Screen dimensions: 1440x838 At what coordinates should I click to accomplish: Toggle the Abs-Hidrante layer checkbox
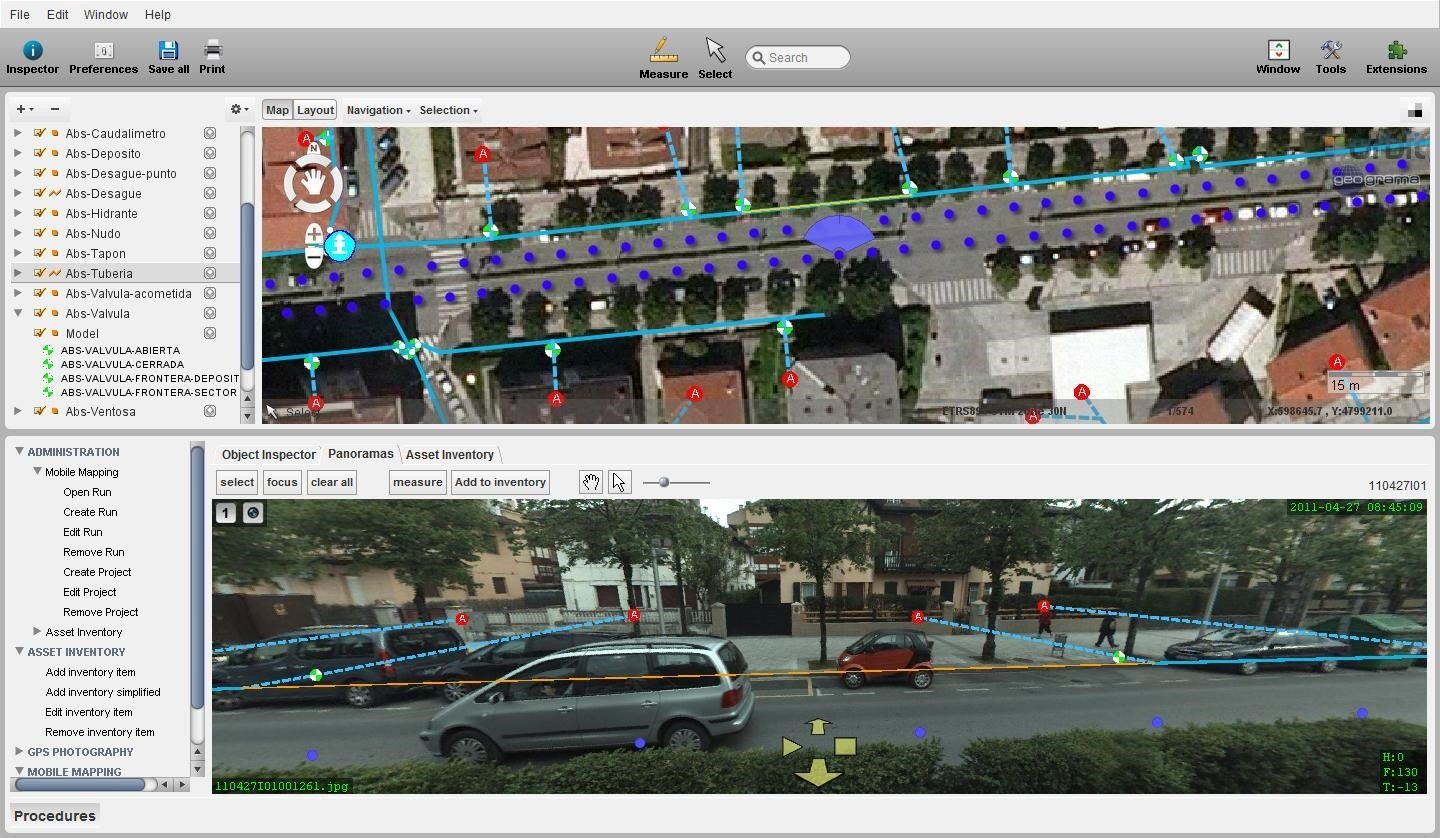[x=39, y=213]
